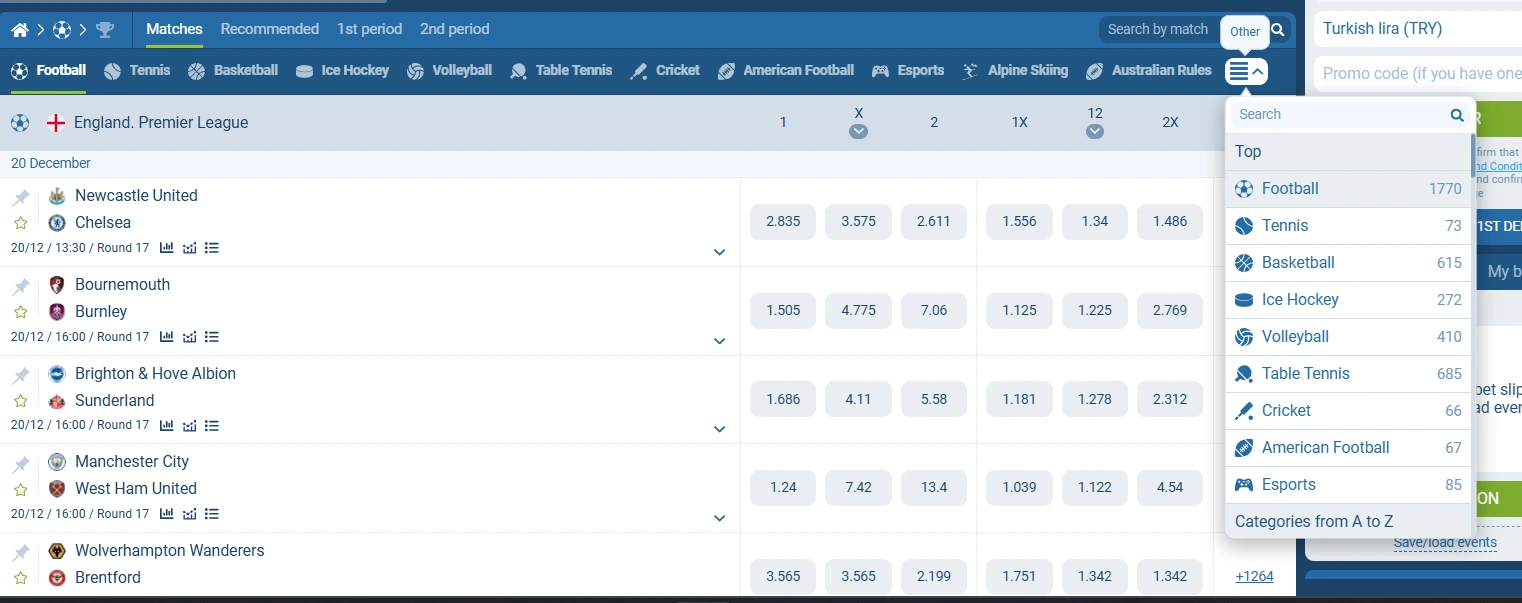The width and height of the screenshot is (1522, 603).
Task: Open the dropdown under X column header
Action: pyautogui.click(x=858, y=131)
